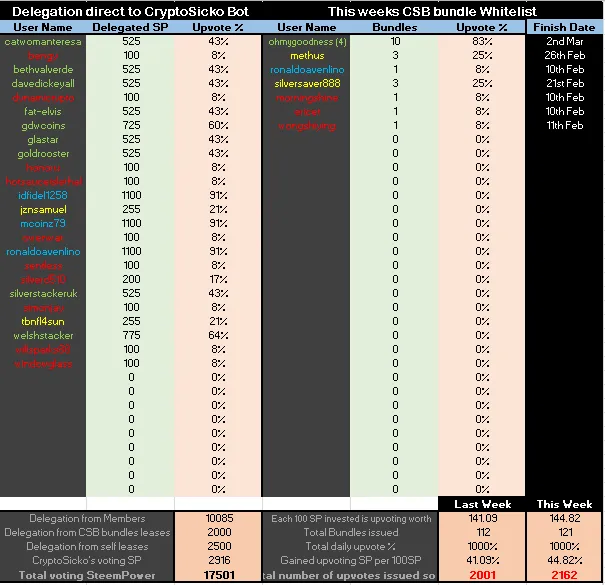This screenshot has width=605, height=585.
Task: Click the 775 delegated SP for welshstacker
Action: pyautogui.click(x=131, y=335)
